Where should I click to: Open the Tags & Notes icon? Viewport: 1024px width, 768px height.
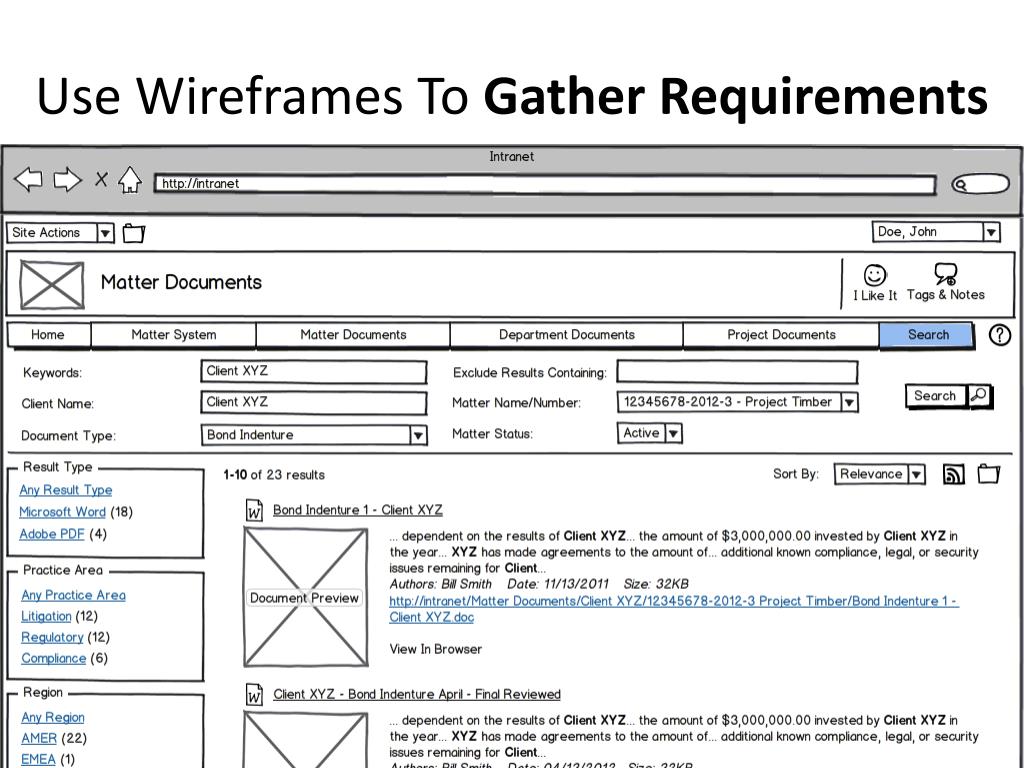pyautogui.click(x=946, y=274)
